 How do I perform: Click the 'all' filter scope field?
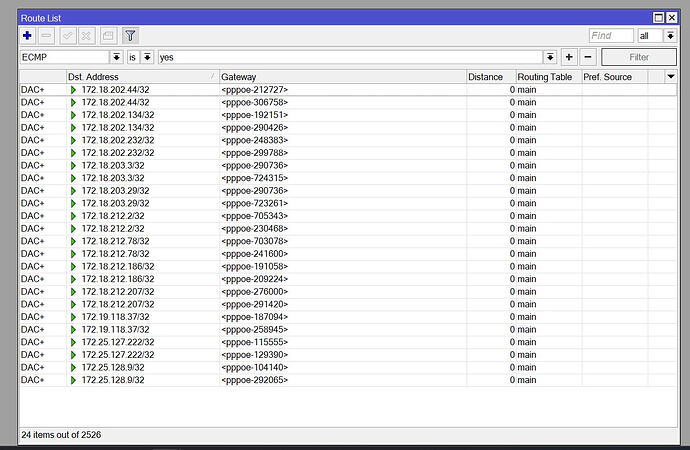point(650,36)
